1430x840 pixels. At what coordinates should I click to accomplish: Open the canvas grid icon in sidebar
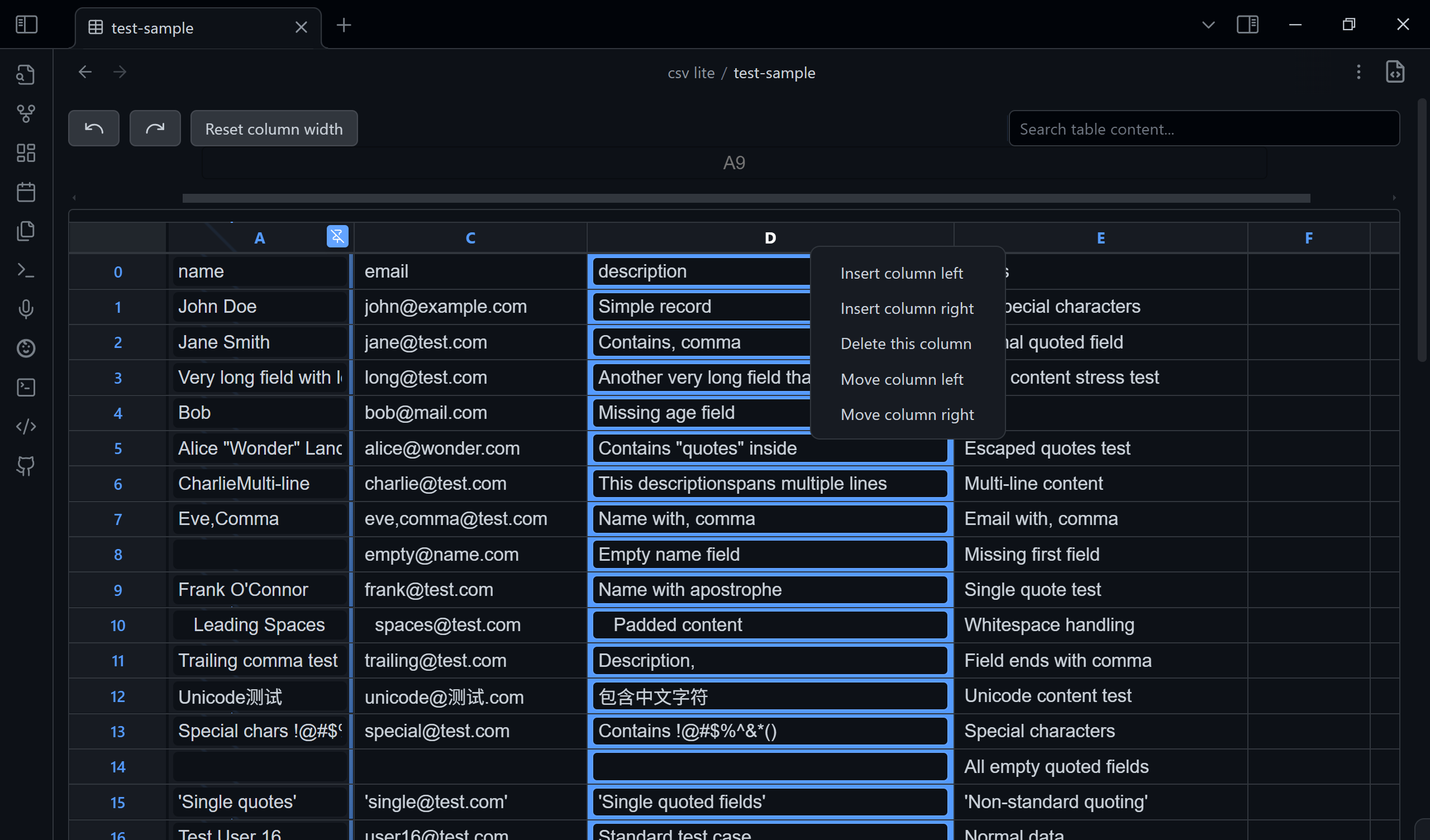click(x=26, y=152)
